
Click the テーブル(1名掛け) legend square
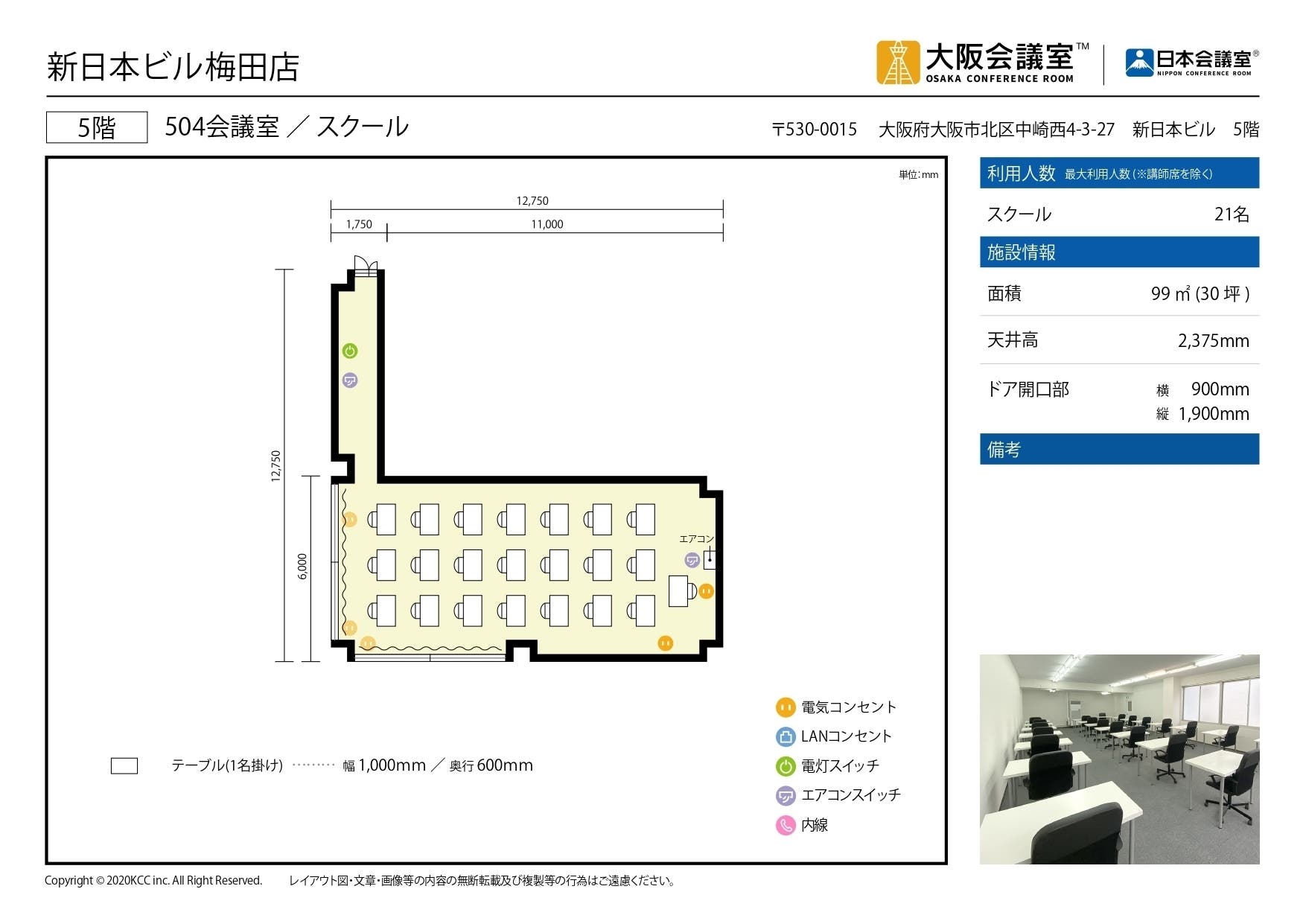124,765
